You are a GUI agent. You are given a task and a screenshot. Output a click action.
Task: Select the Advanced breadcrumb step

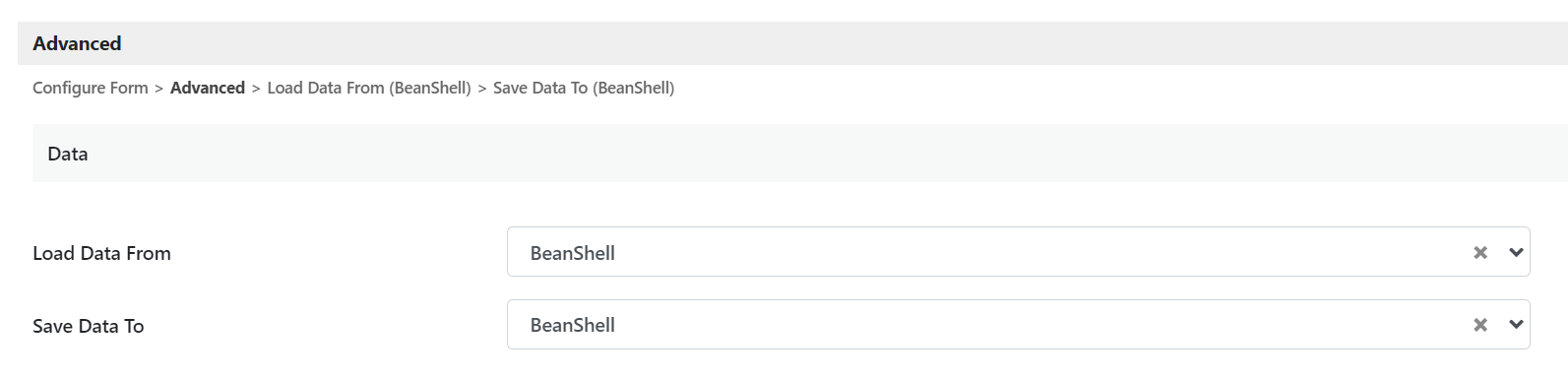pos(208,88)
